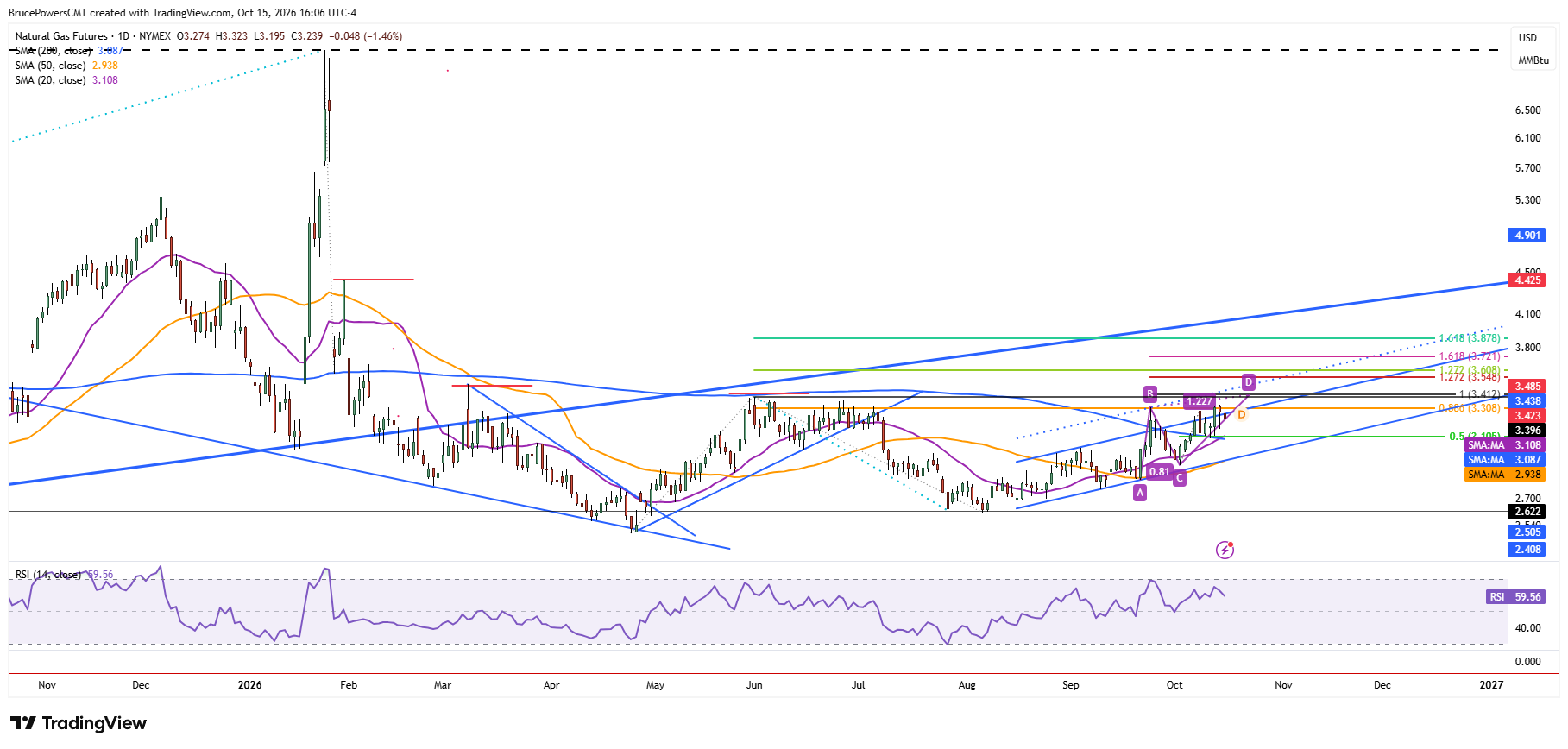Viewport: 1568px width, 749px height.
Task: Click the RSI 59.56 value label
Action: (1515, 597)
